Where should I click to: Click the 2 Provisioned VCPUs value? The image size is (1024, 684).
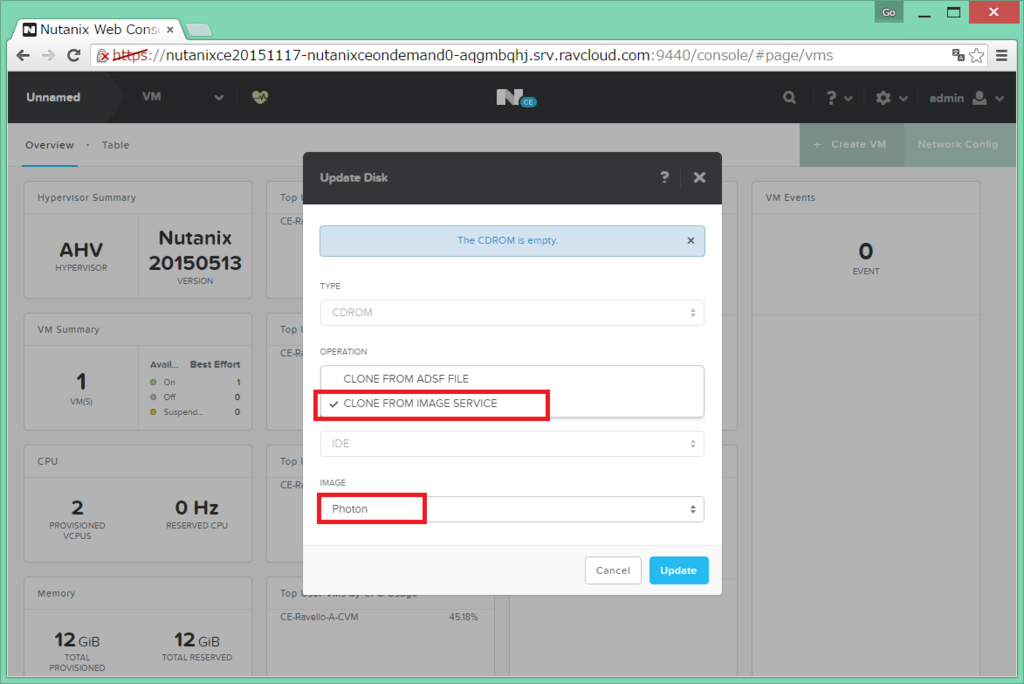tap(77, 507)
